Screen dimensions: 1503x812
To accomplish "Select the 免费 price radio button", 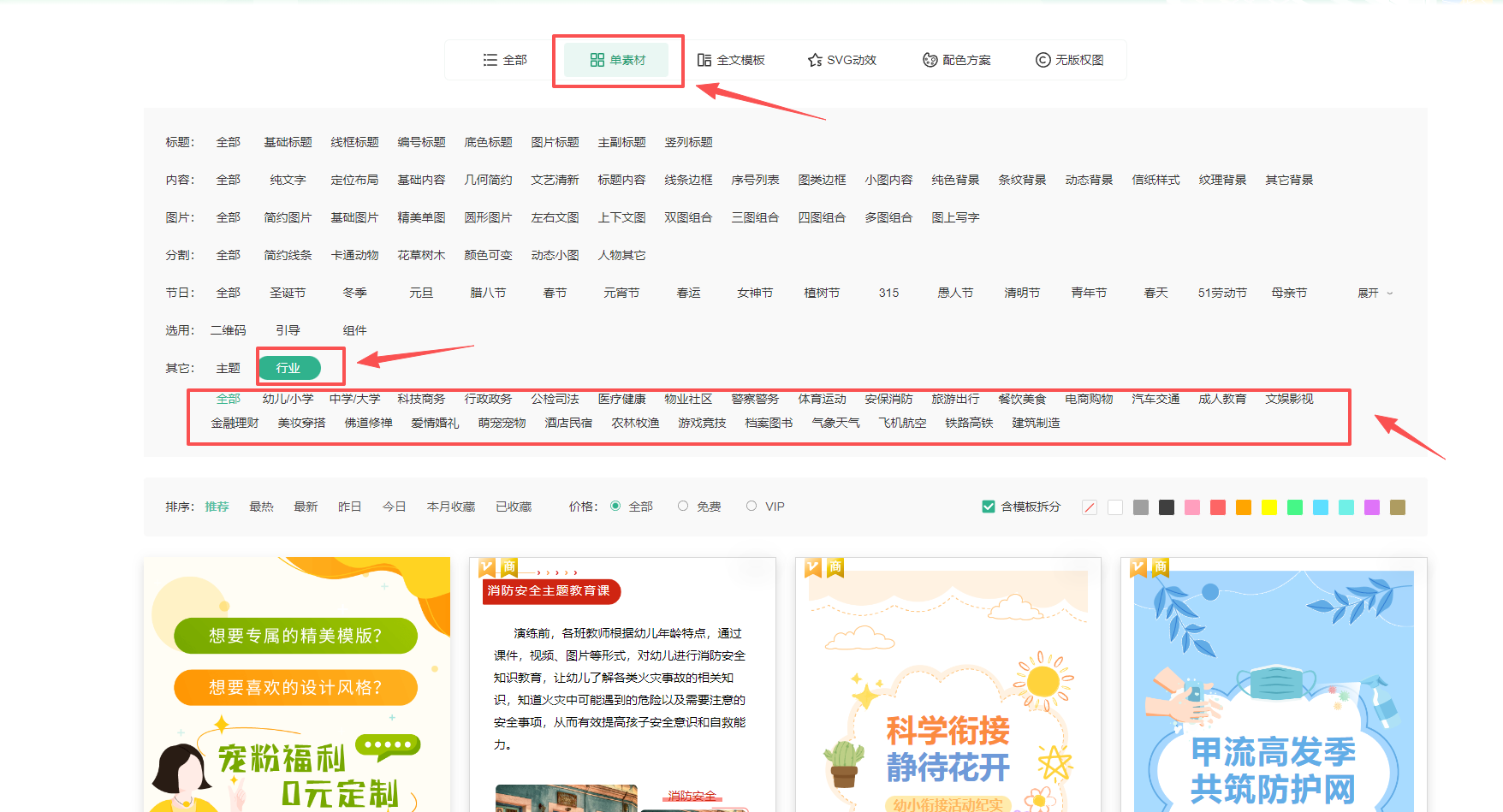I will point(683,506).
